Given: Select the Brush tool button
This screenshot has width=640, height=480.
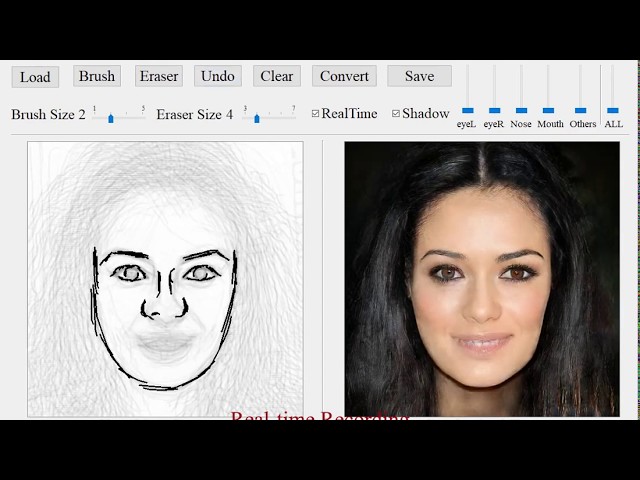Looking at the screenshot, I should pyautogui.click(x=97, y=76).
